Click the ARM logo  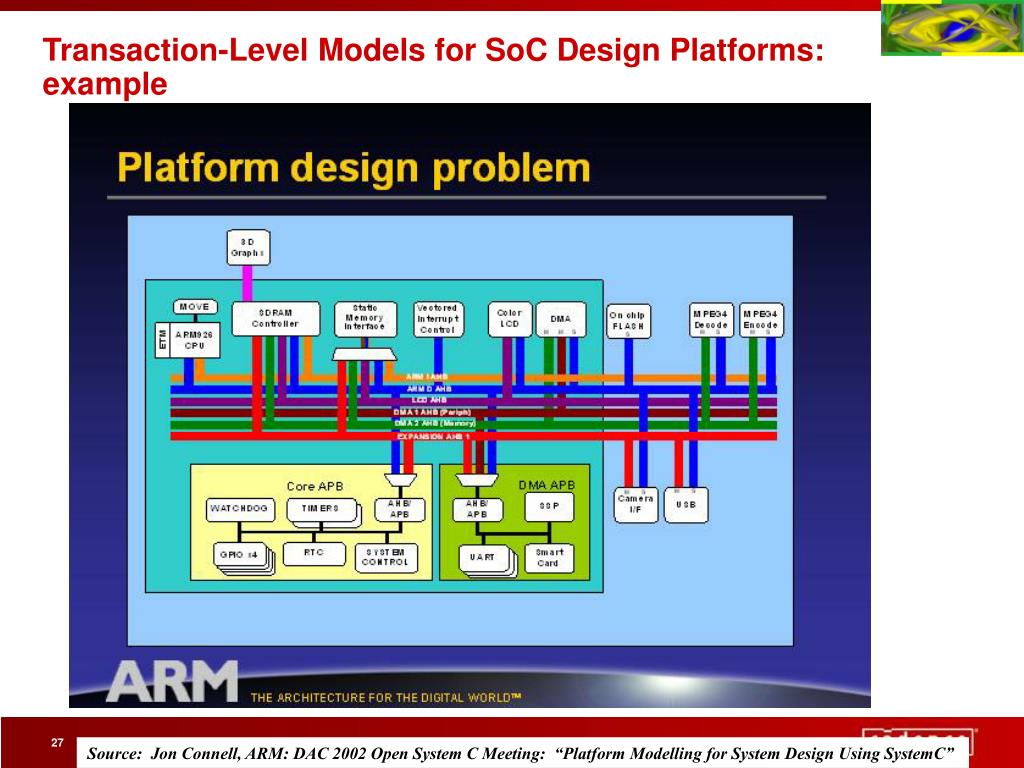tap(172, 680)
